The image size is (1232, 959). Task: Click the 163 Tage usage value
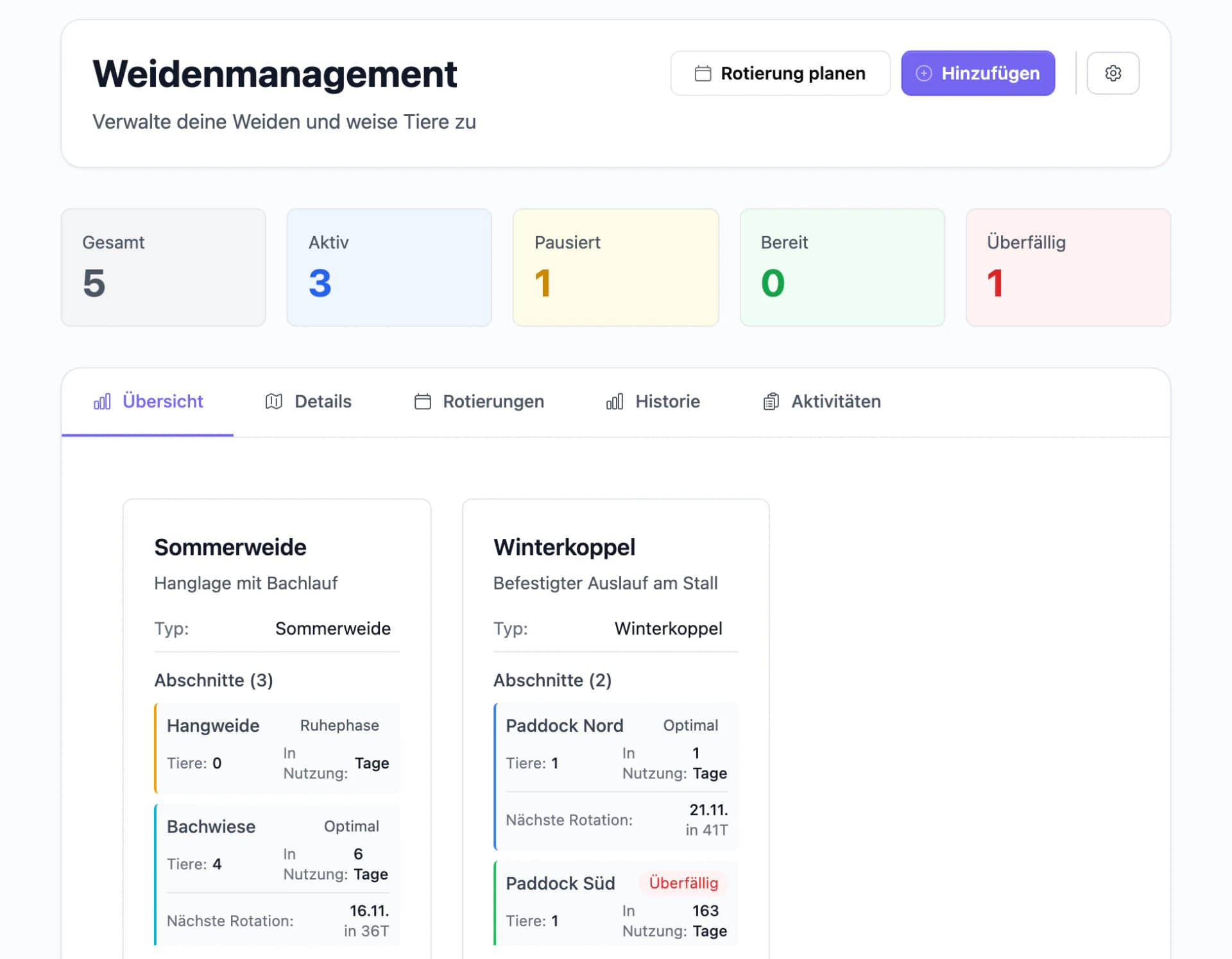[708, 921]
